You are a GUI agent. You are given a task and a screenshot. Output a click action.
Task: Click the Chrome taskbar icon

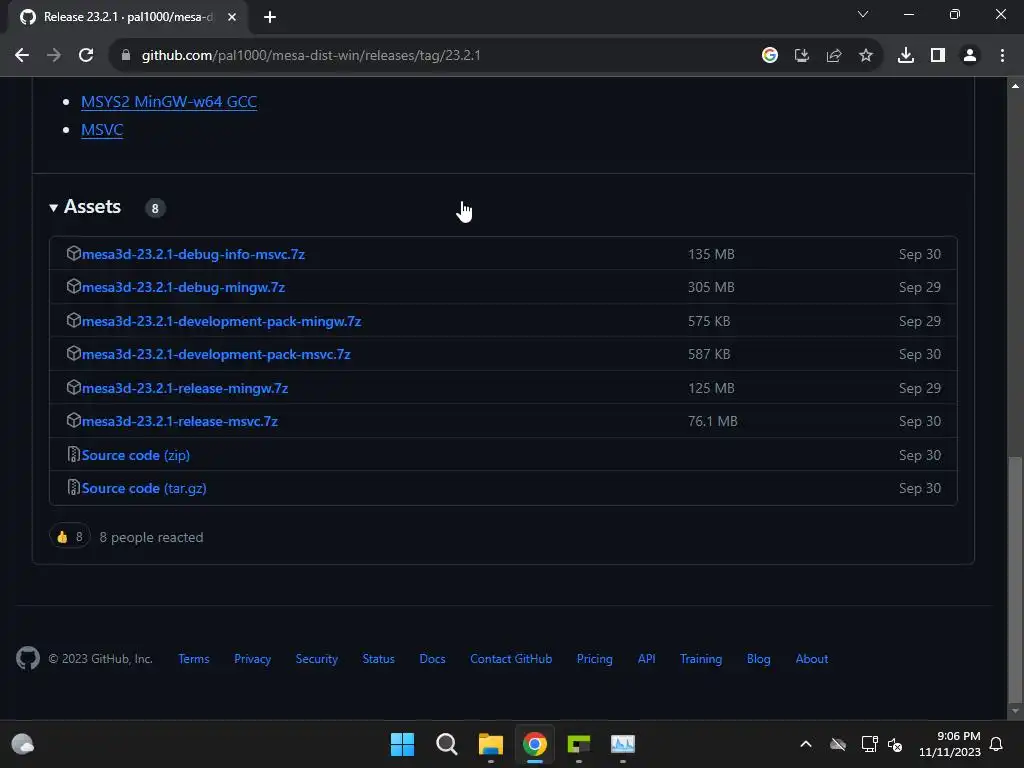[535, 744]
